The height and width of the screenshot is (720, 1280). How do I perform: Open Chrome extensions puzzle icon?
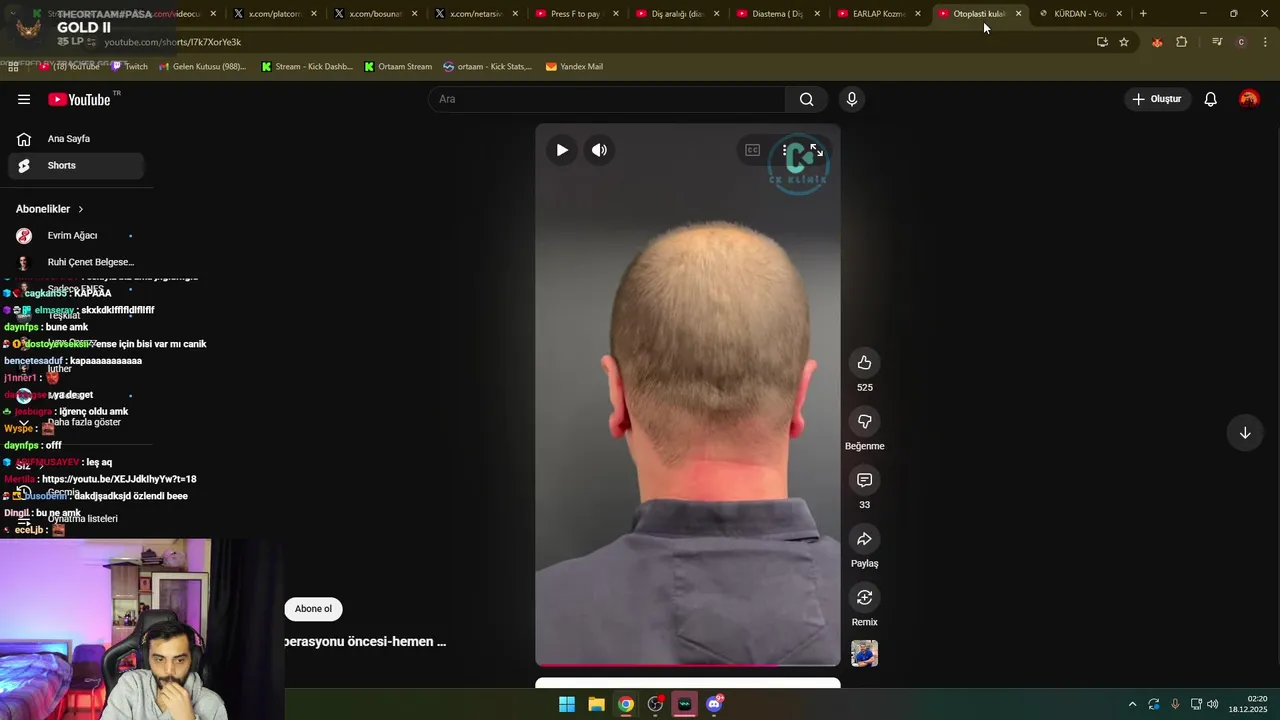[x=1181, y=42]
